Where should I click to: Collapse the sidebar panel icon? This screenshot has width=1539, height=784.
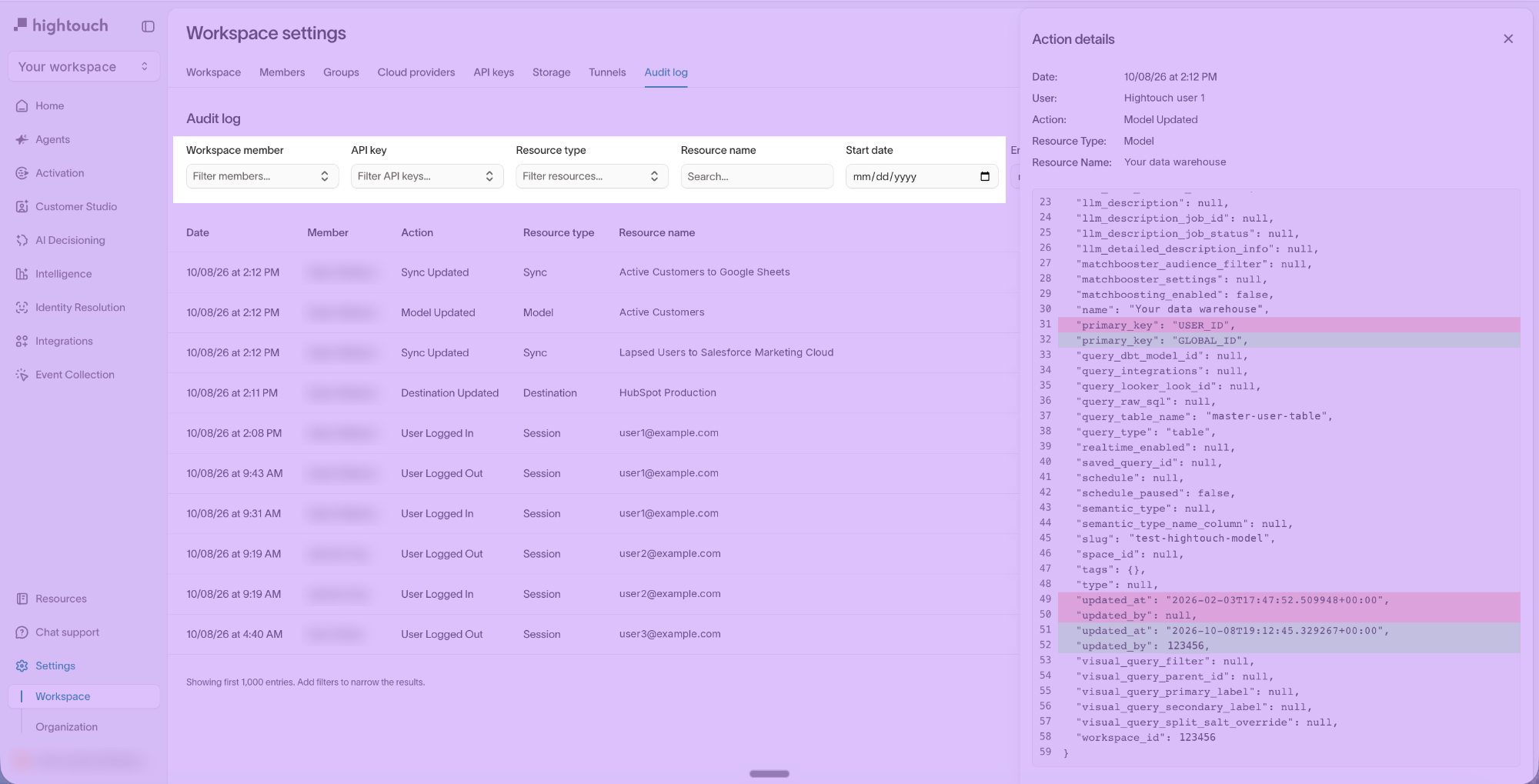pyautogui.click(x=149, y=26)
